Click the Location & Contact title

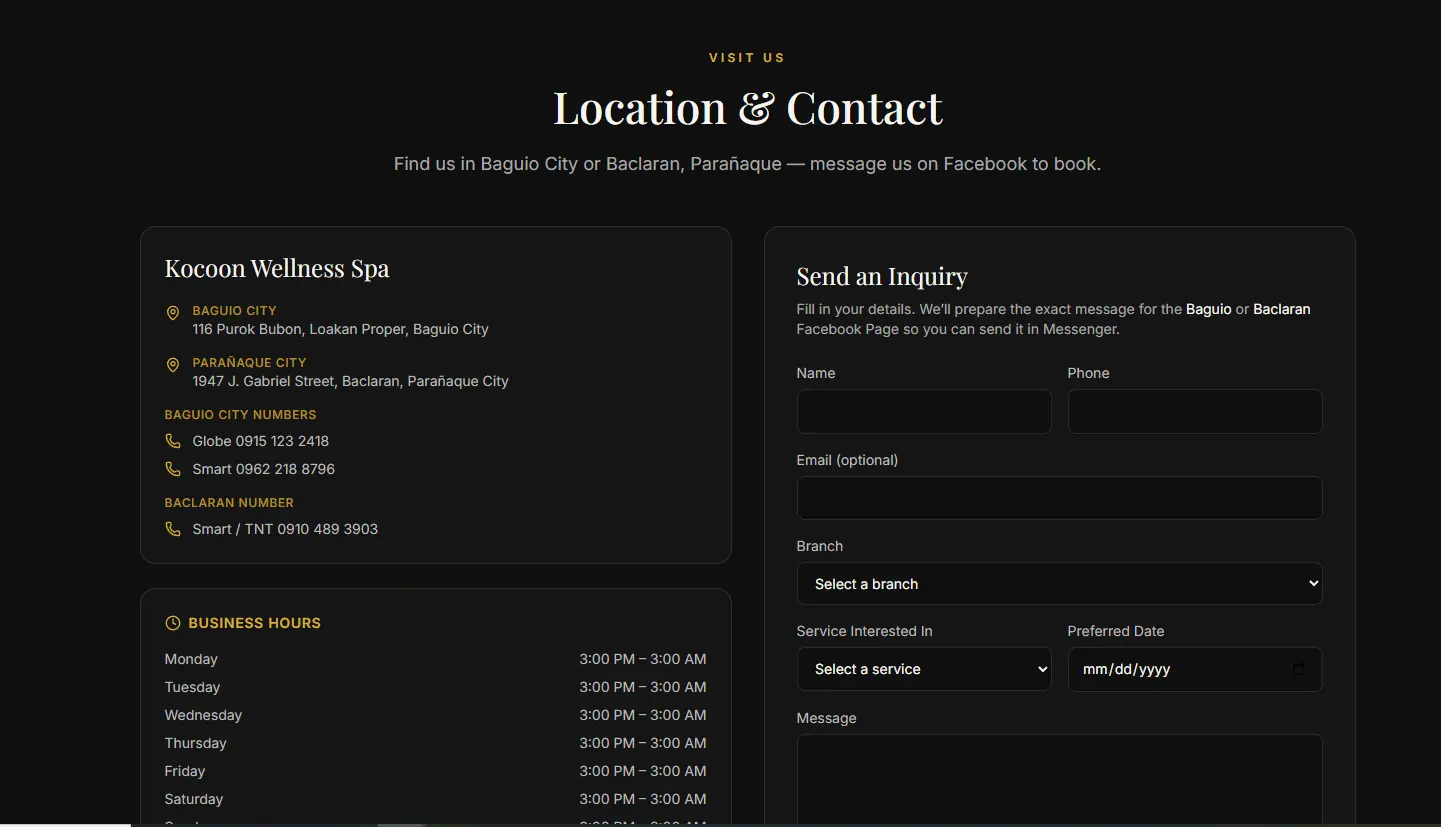(x=748, y=107)
